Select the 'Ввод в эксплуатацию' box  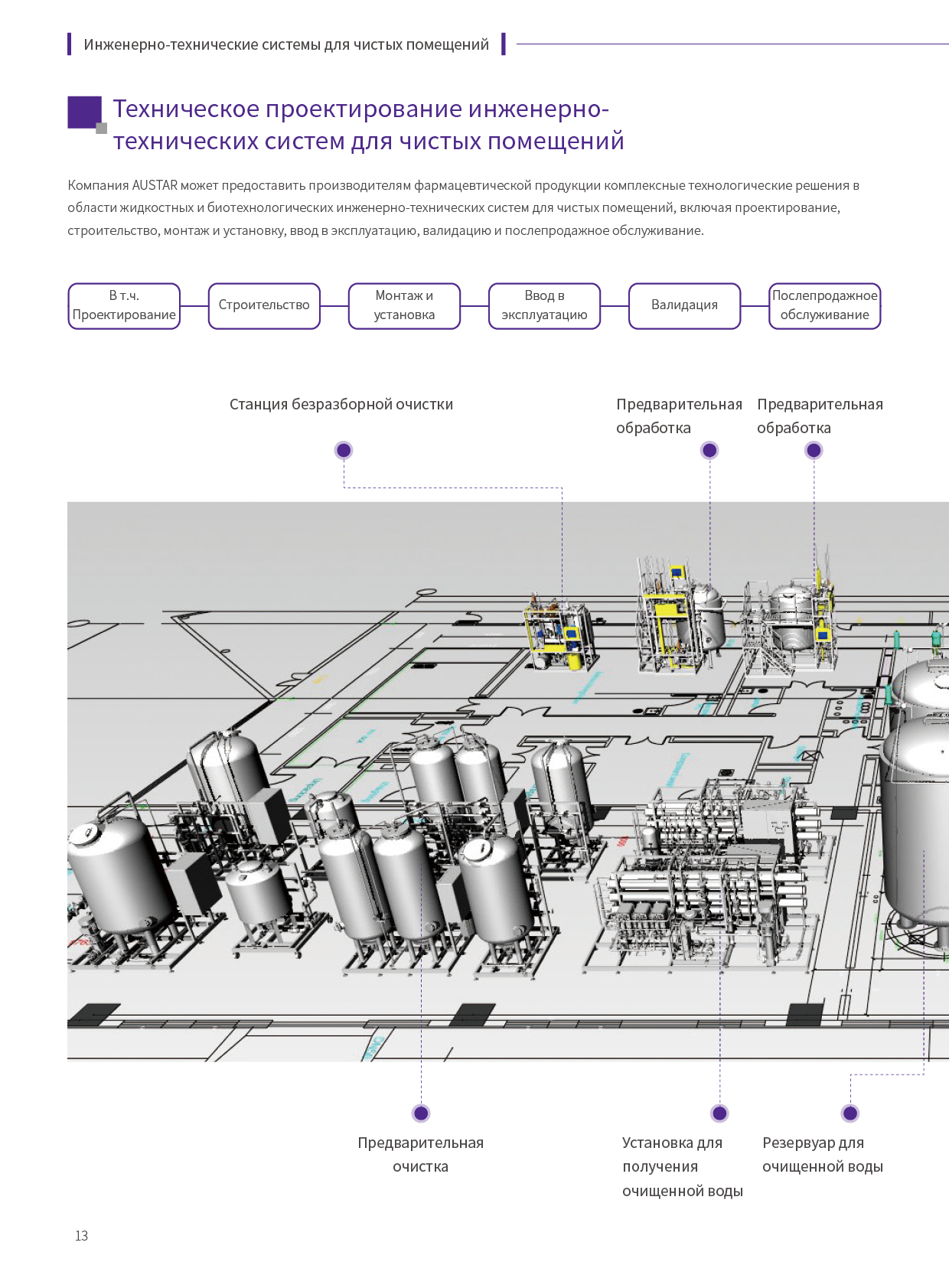pos(544,306)
